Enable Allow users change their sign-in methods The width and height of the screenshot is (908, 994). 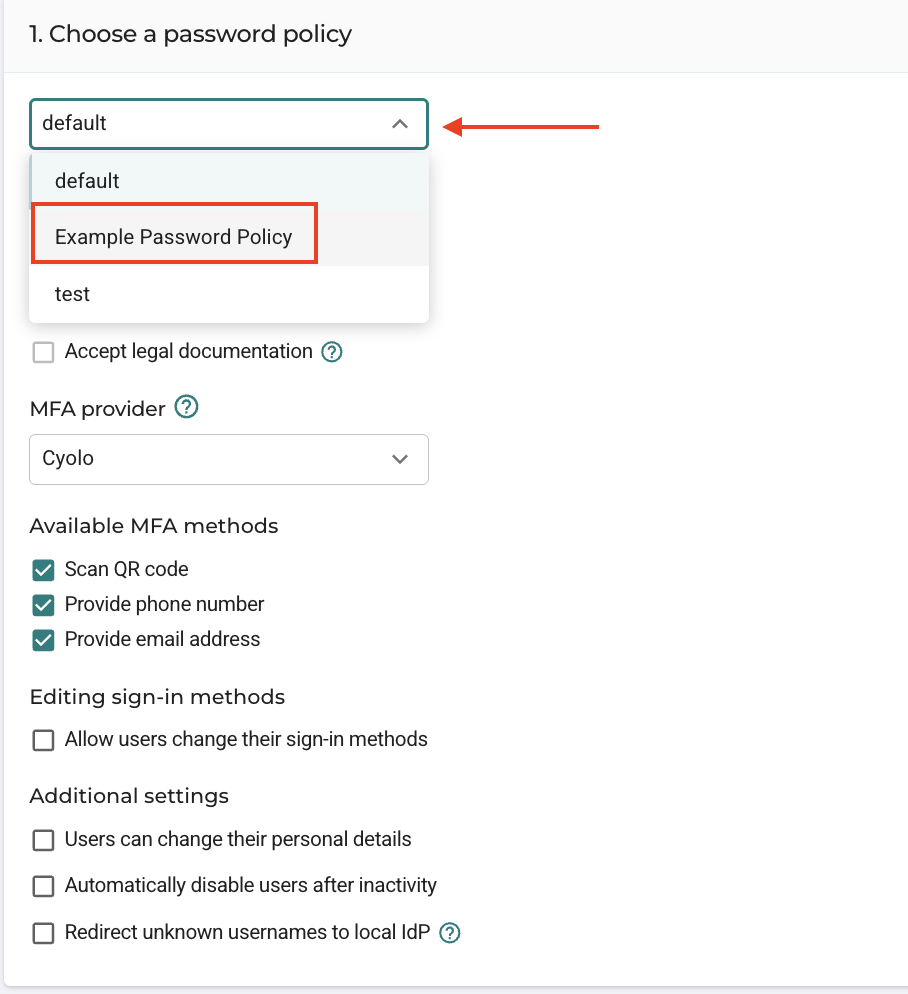(43, 740)
